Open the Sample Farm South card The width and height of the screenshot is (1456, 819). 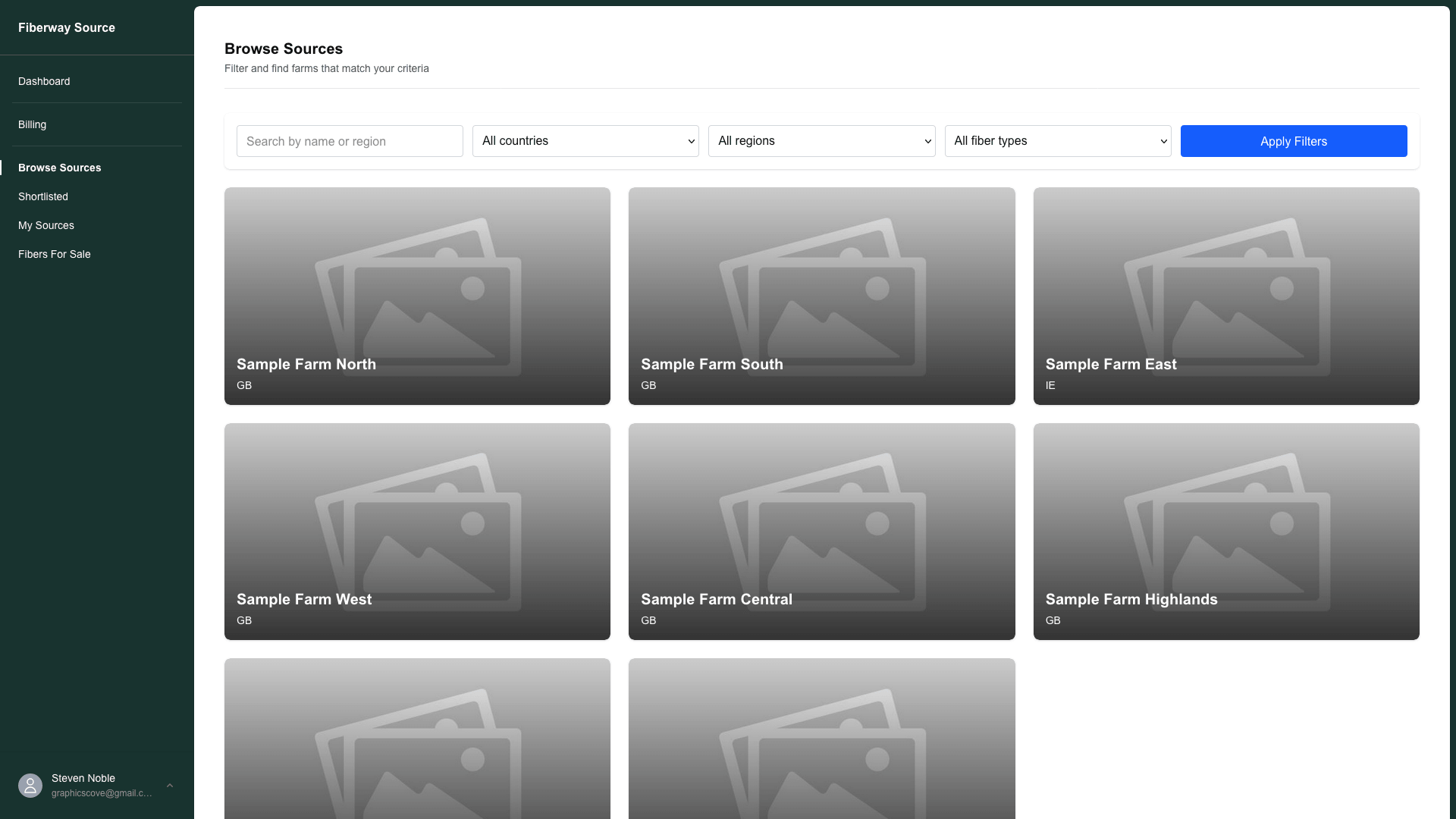pyautogui.click(x=822, y=296)
